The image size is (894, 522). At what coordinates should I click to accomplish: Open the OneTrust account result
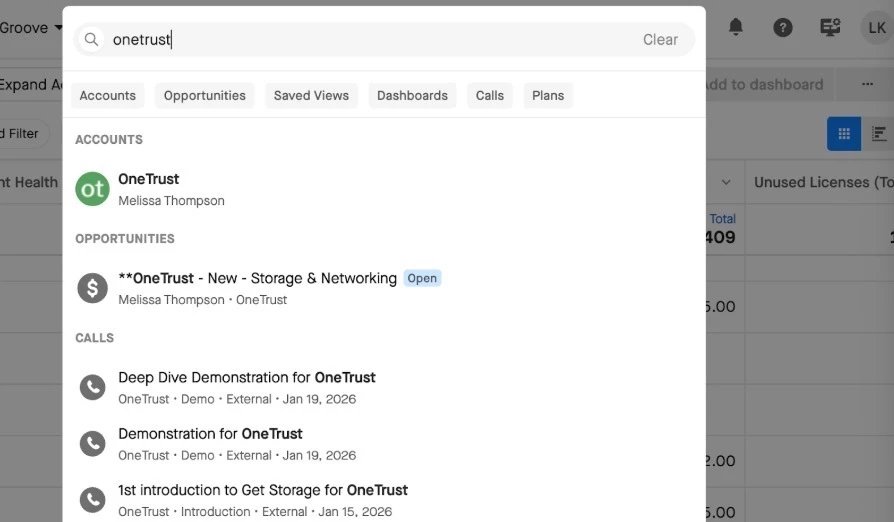click(x=384, y=189)
